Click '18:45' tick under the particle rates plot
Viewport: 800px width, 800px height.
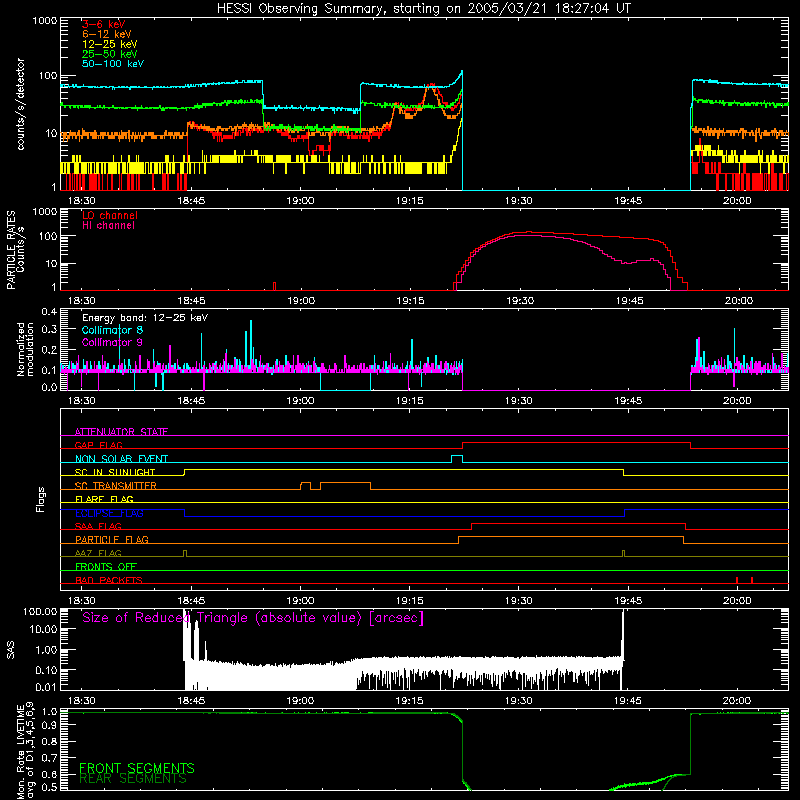191,301
